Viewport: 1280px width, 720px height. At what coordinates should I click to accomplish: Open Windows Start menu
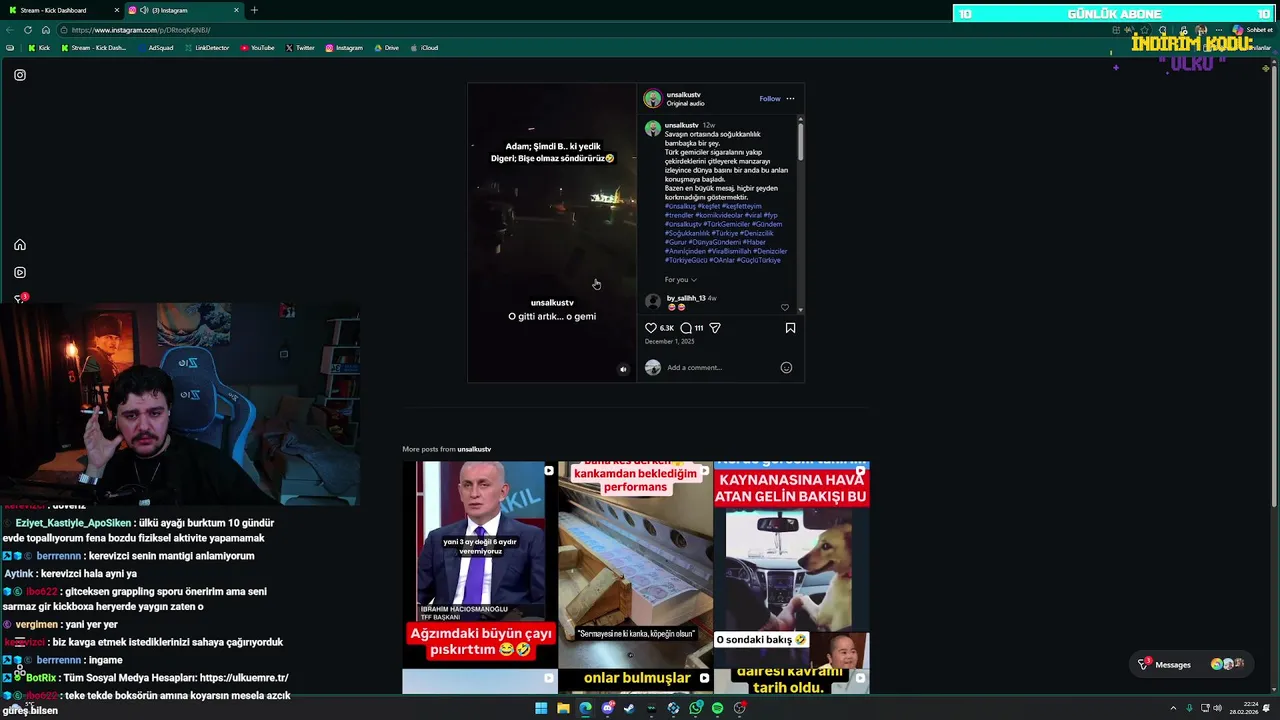(541, 708)
